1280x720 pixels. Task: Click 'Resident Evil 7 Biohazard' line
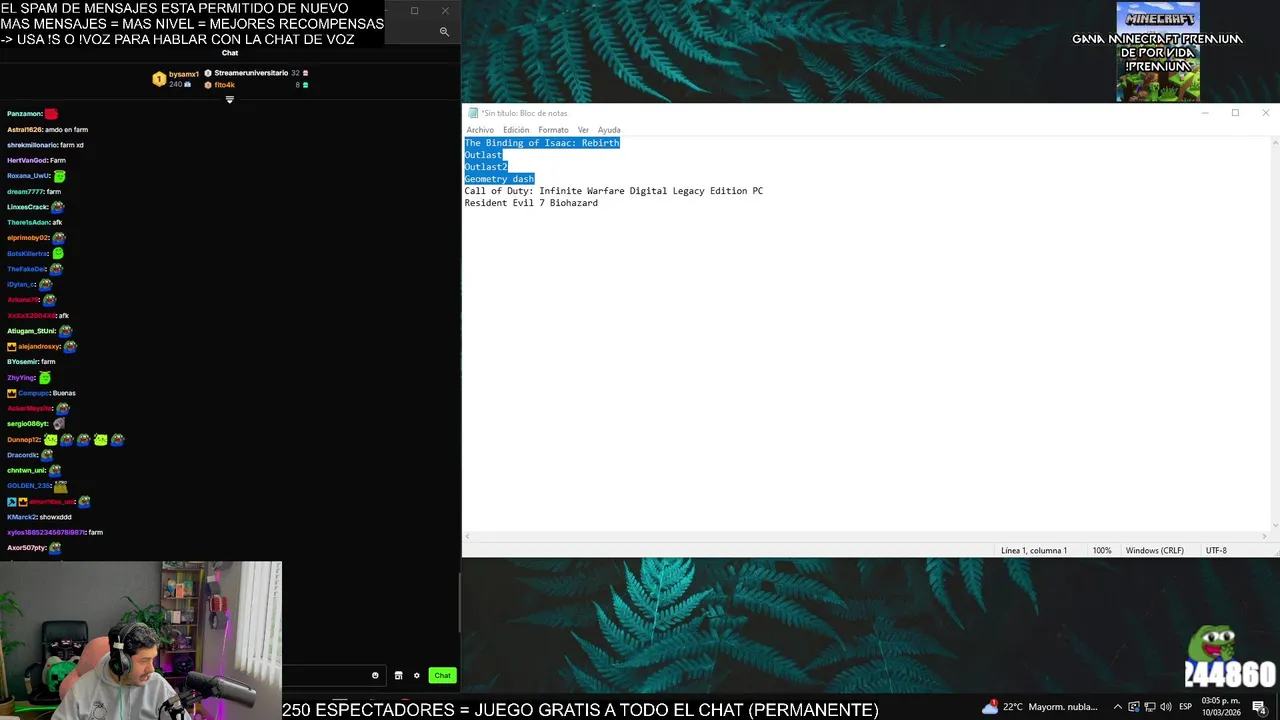[531, 203]
